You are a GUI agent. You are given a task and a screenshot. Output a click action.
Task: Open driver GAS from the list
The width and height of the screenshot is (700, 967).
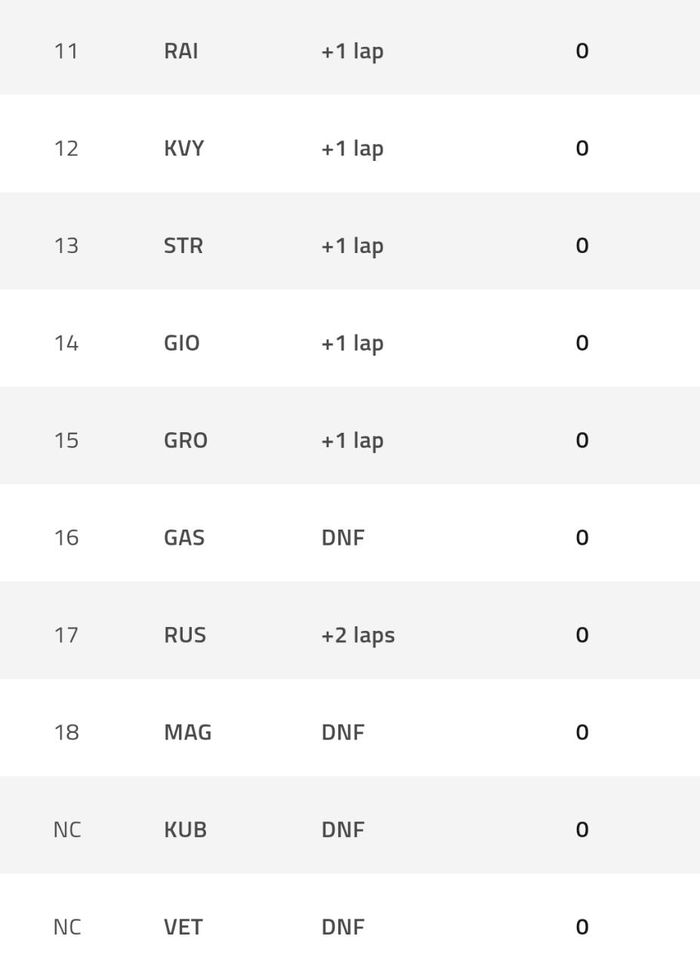click(184, 538)
